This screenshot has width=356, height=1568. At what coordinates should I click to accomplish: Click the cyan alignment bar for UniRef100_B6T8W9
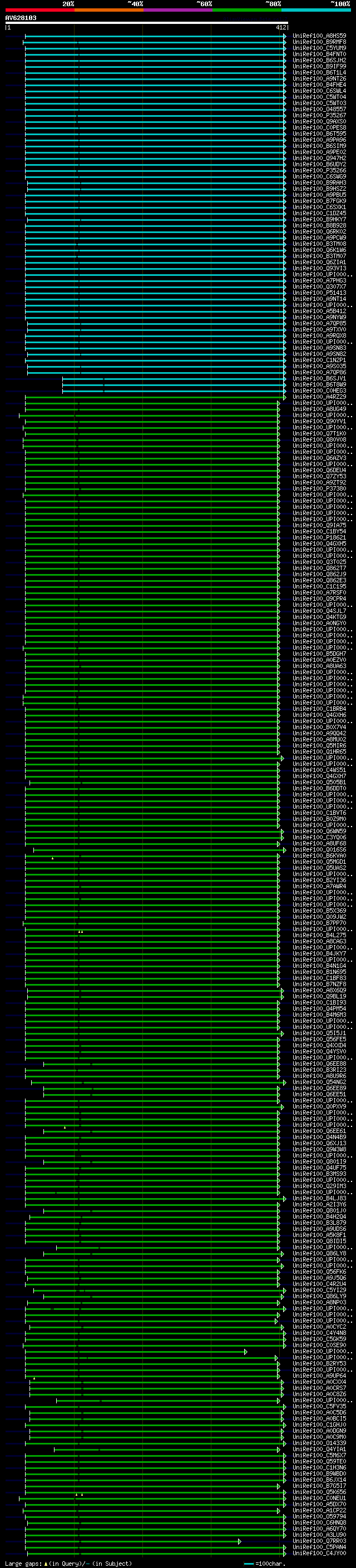pyautogui.click(x=174, y=385)
